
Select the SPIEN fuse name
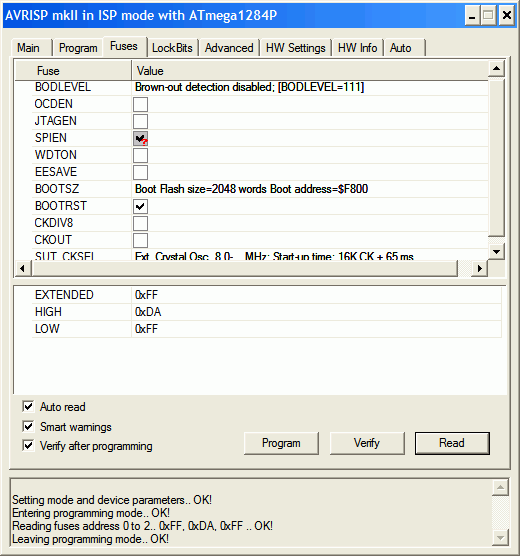(51, 138)
